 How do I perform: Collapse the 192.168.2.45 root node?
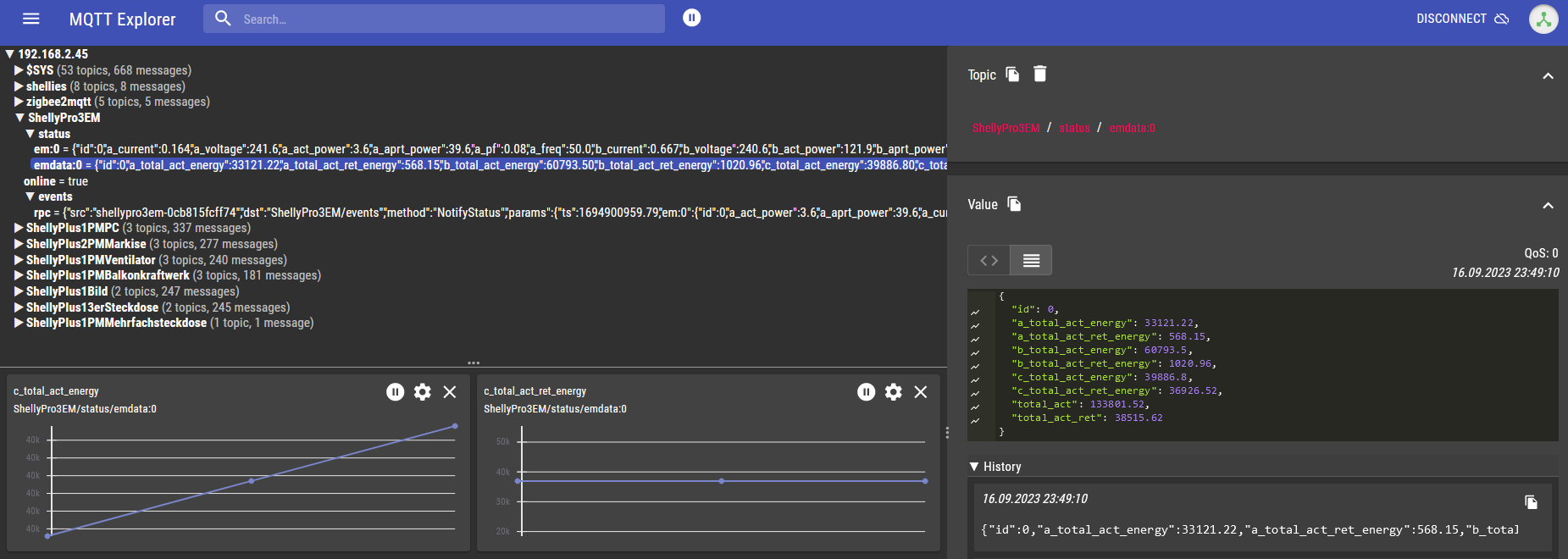pos(9,54)
